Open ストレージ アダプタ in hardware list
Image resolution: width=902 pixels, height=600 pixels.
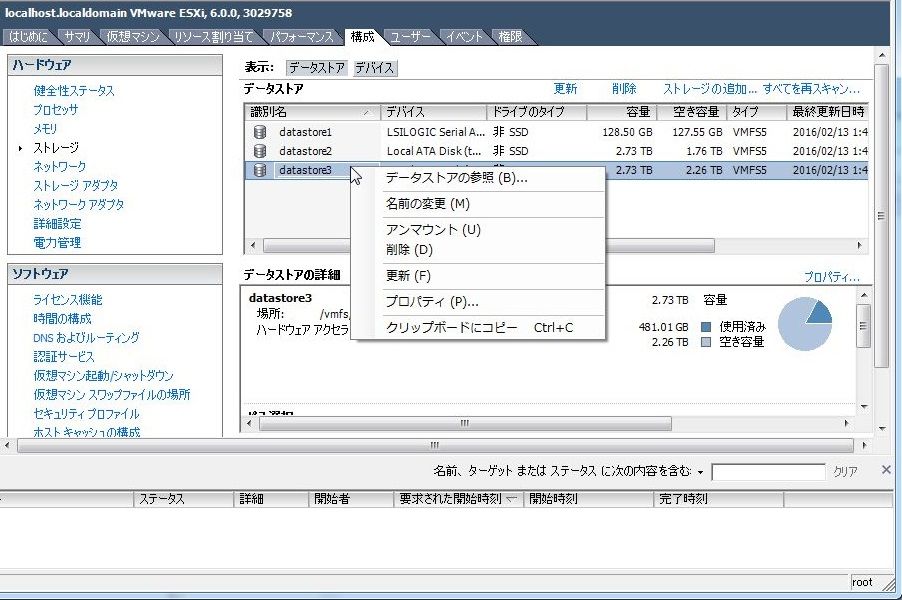coord(75,185)
